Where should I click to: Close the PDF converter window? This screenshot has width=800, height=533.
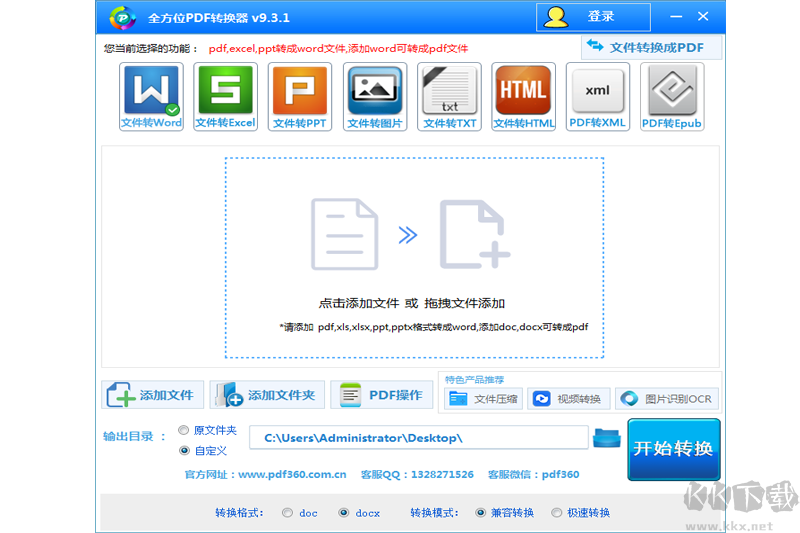point(703,16)
